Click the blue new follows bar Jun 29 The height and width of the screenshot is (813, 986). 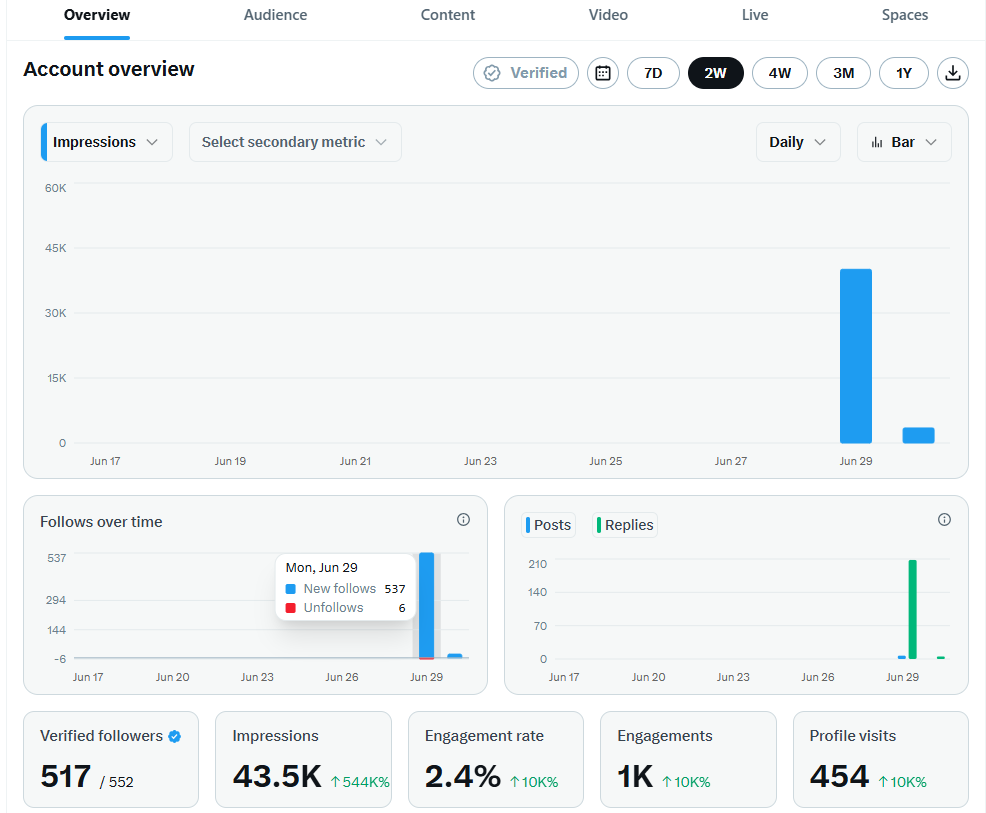[426, 605]
